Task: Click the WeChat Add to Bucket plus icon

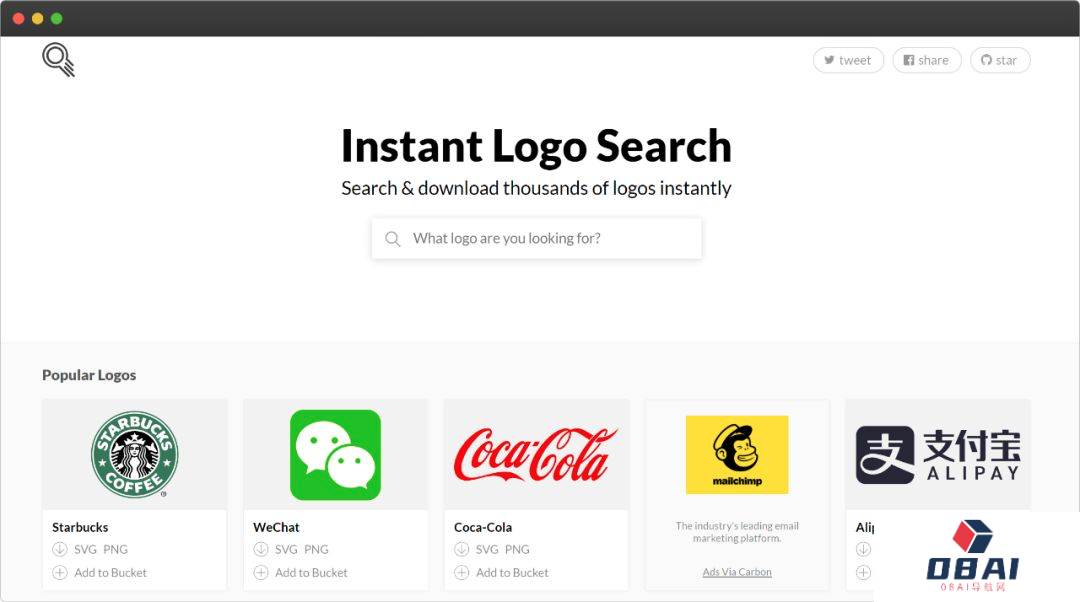Action: (x=261, y=572)
